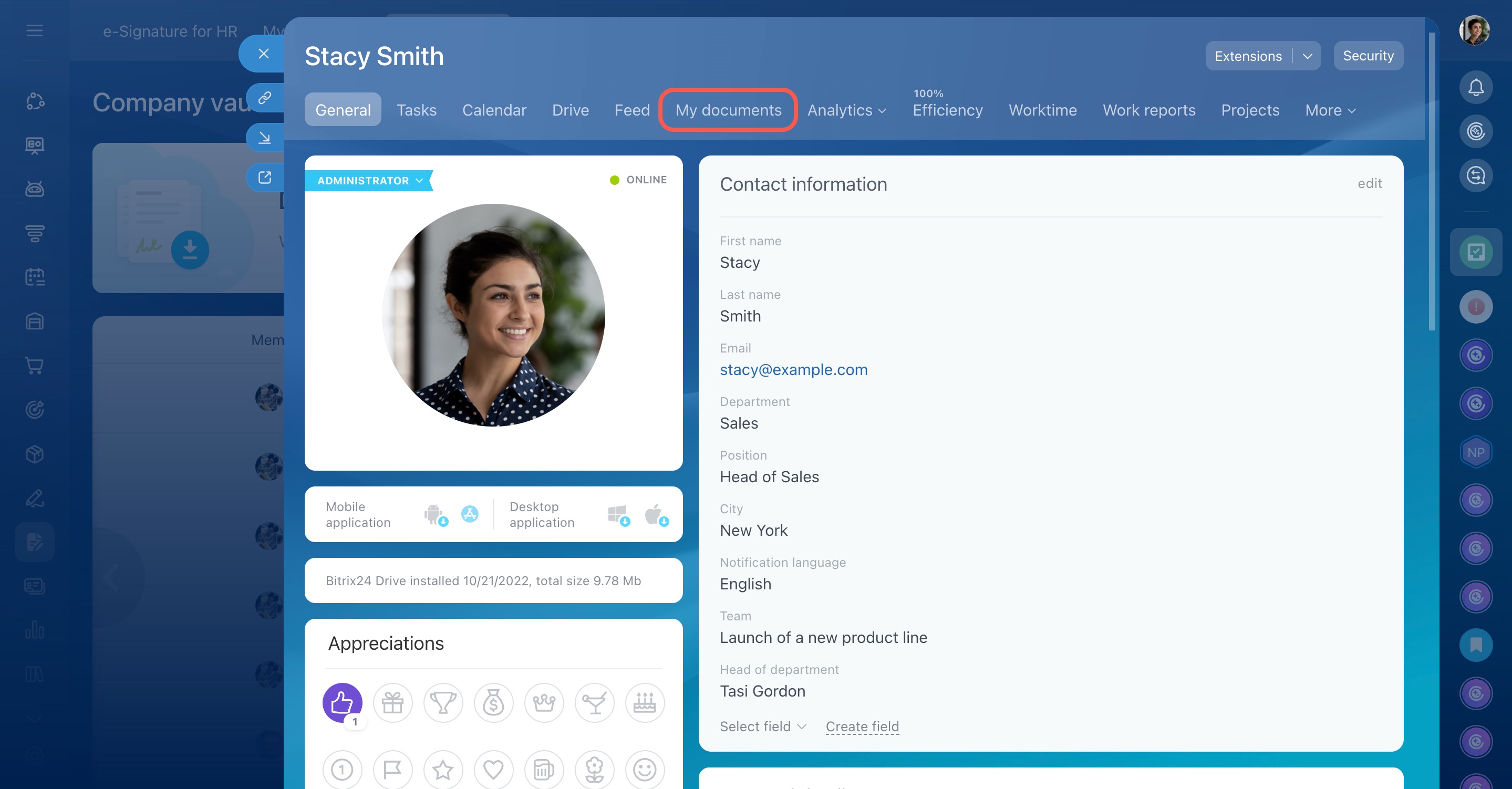1512x789 pixels.
Task: Switch to the General tab
Action: pos(343,110)
